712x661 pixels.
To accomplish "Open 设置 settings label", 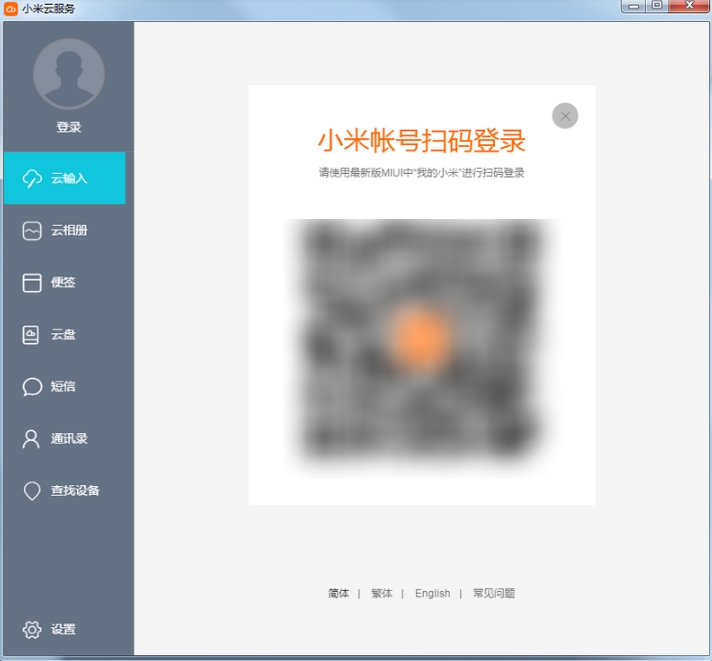I will coord(63,629).
